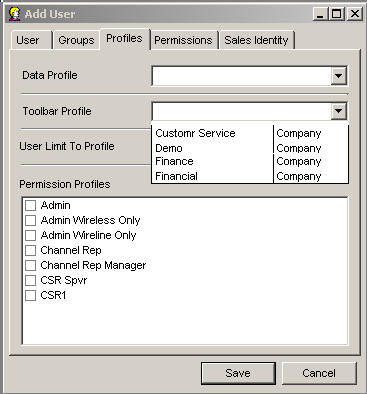Check the Channel Rep checkbox
Viewport: 367px width, 394px height.
point(30,250)
